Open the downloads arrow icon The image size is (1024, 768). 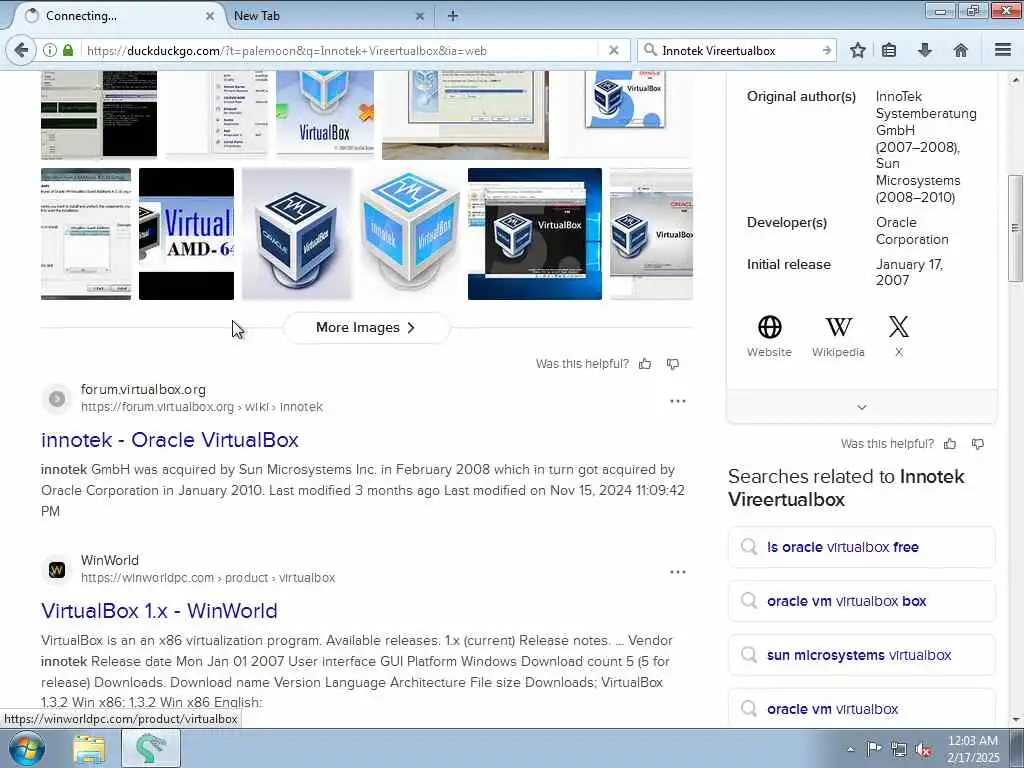925,50
